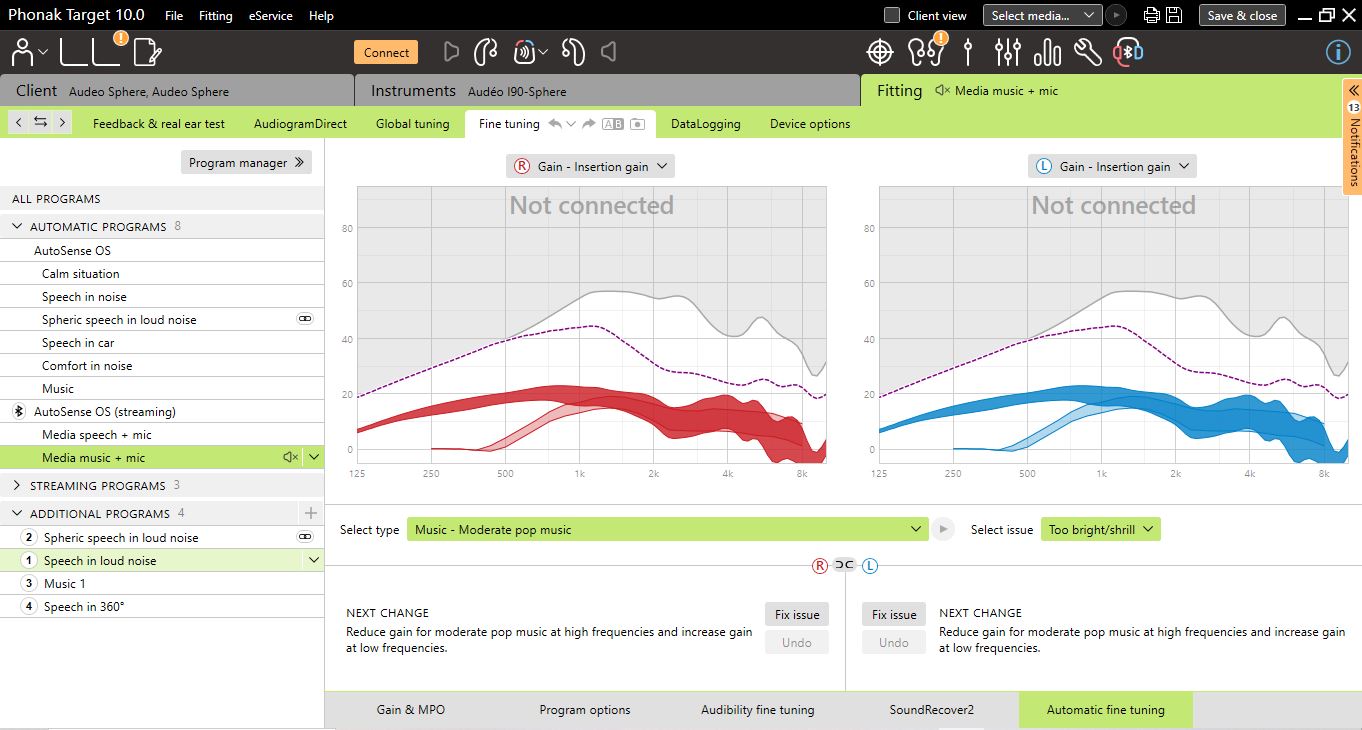1362x730 pixels.
Task: Toggle mute on Media music + mic row
Action: (290, 457)
